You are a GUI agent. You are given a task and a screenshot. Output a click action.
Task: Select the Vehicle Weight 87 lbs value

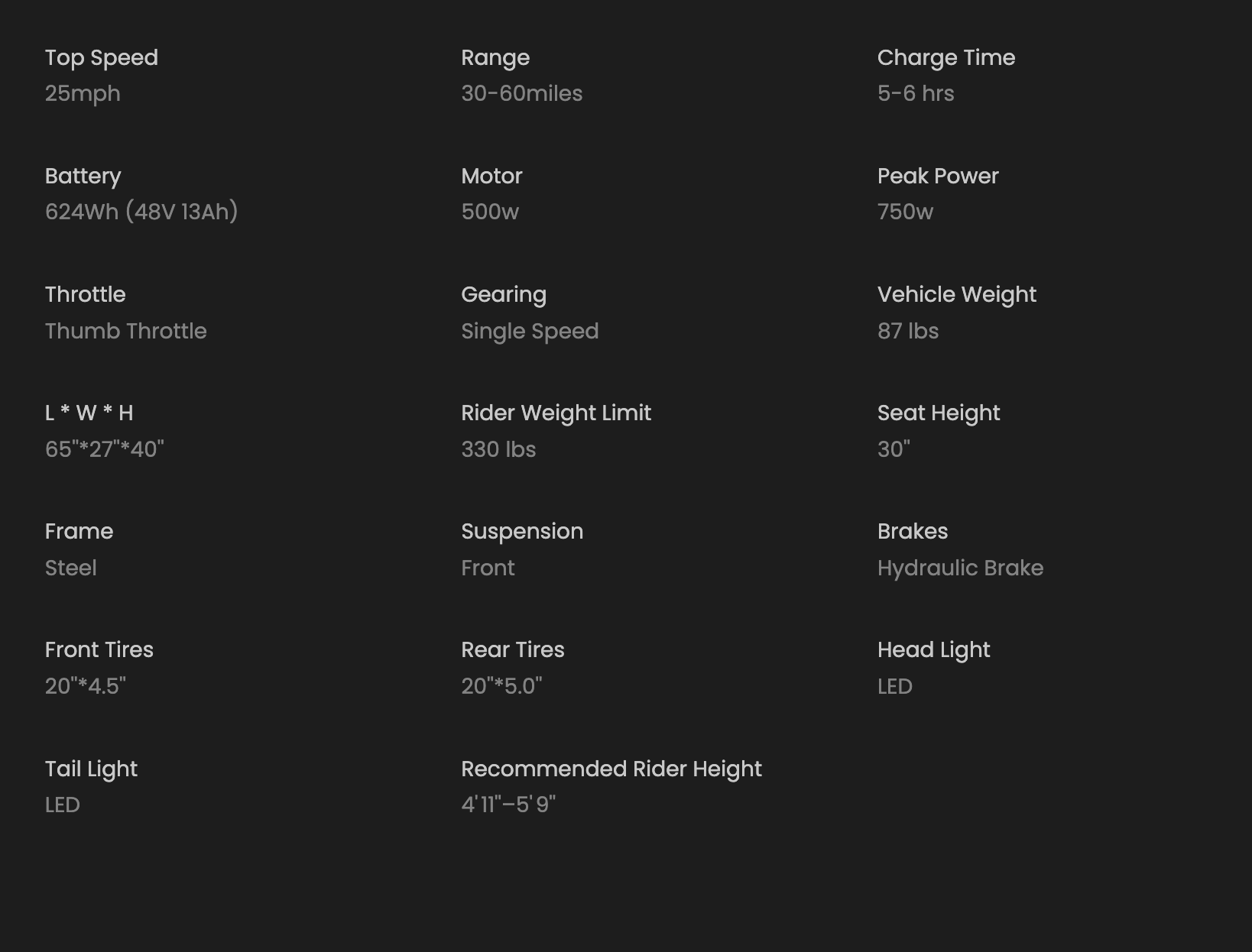pyautogui.click(x=908, y=331)
